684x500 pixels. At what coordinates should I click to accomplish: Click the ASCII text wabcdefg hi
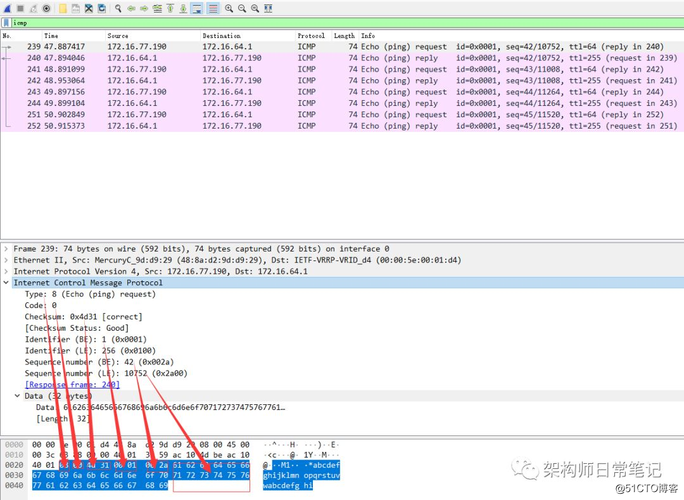288,485
